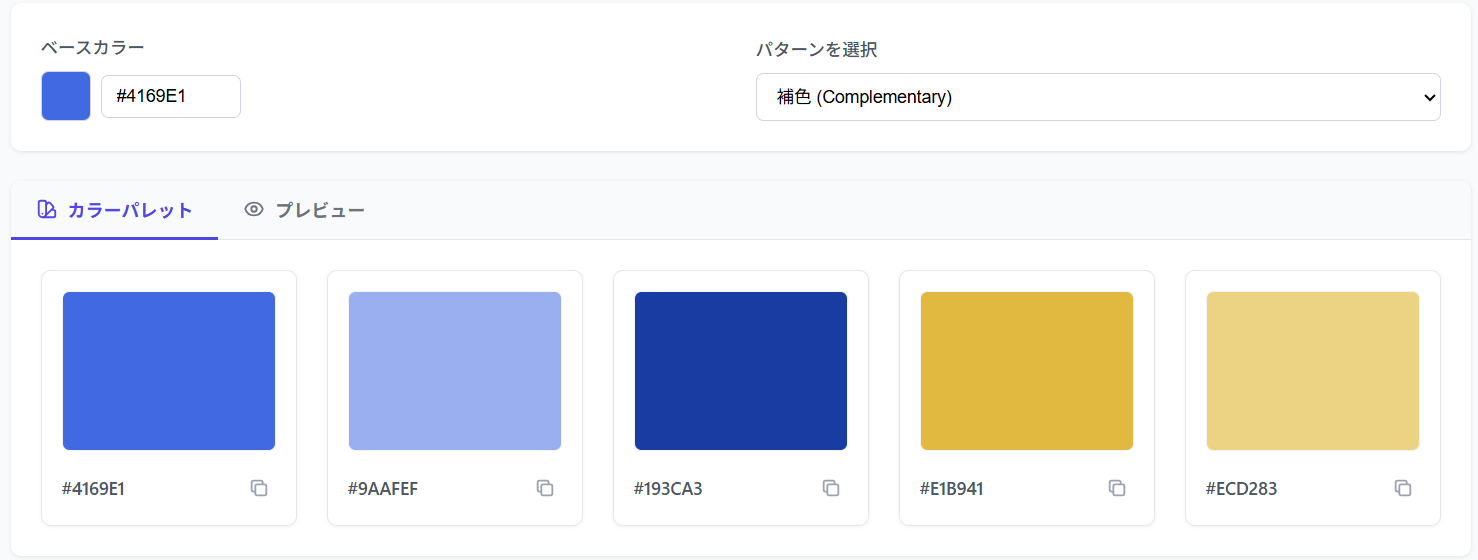This screenshot has width=1478, height=560.
Task: Copy the #9AAFEF hex code
Action: (x=545, y=488)
